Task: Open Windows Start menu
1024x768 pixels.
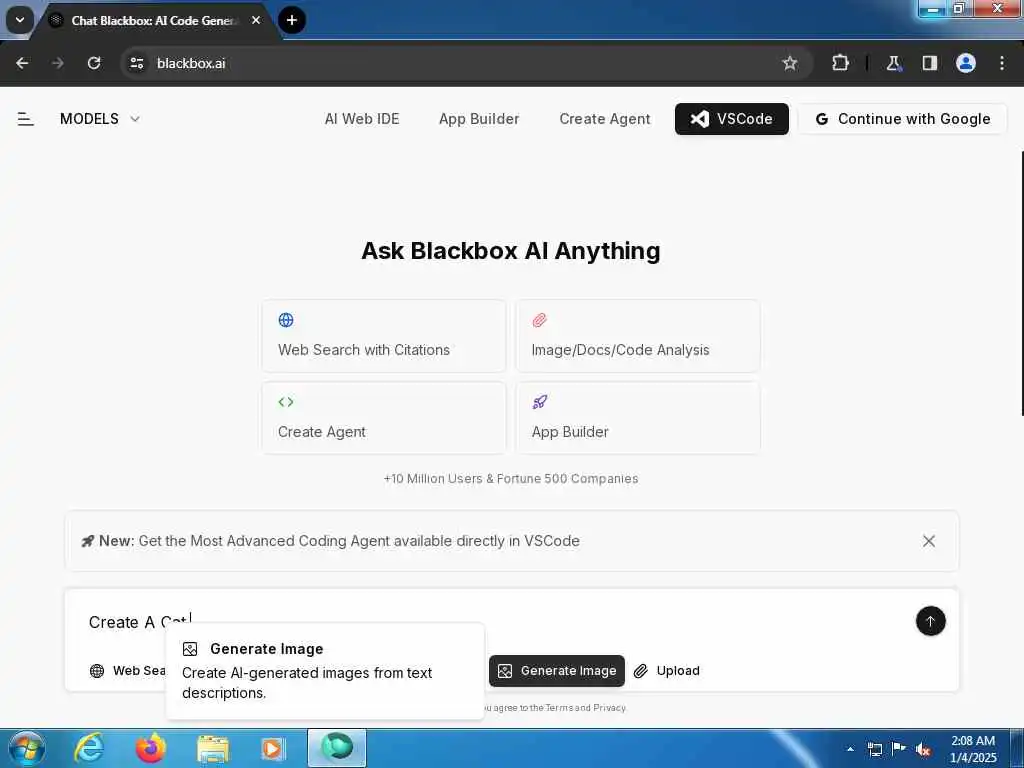Action: pos(26,748)
